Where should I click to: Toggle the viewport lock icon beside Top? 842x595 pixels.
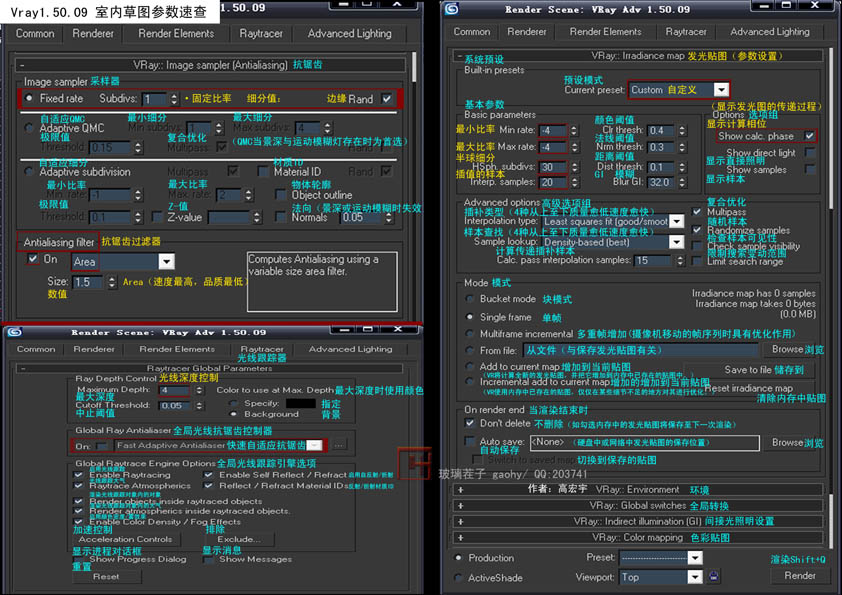(714, 577)
